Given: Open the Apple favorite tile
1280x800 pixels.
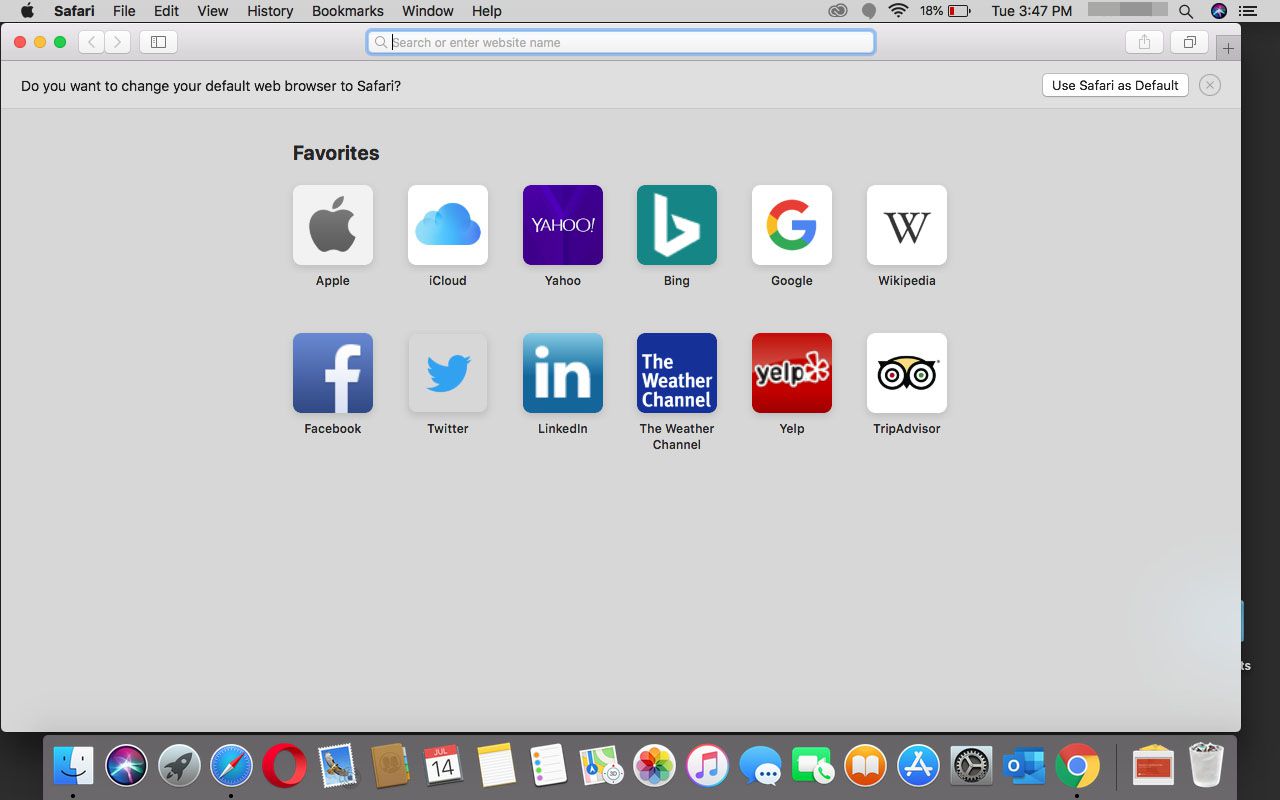Looking at the screenshot, I should click(333, 225).
